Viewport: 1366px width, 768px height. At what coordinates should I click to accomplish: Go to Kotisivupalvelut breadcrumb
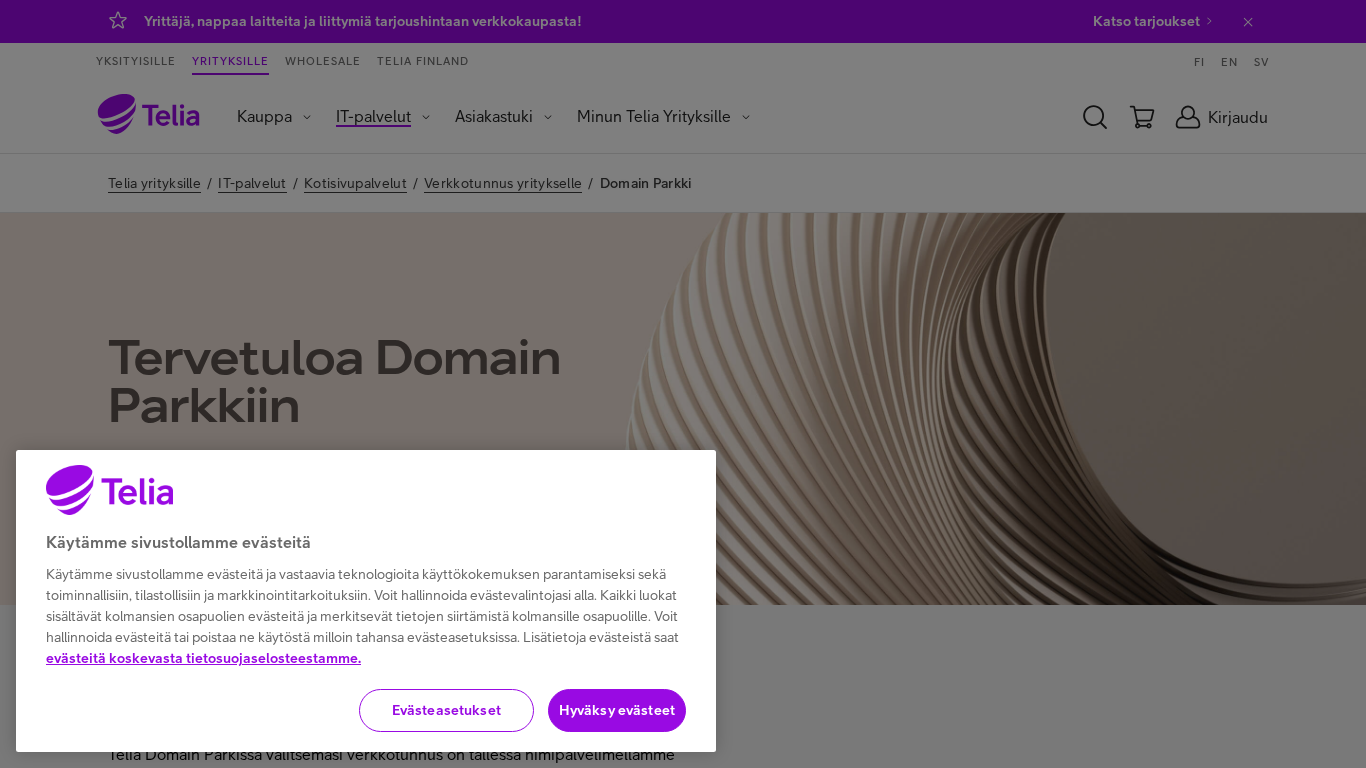click(x=355, y=183)
